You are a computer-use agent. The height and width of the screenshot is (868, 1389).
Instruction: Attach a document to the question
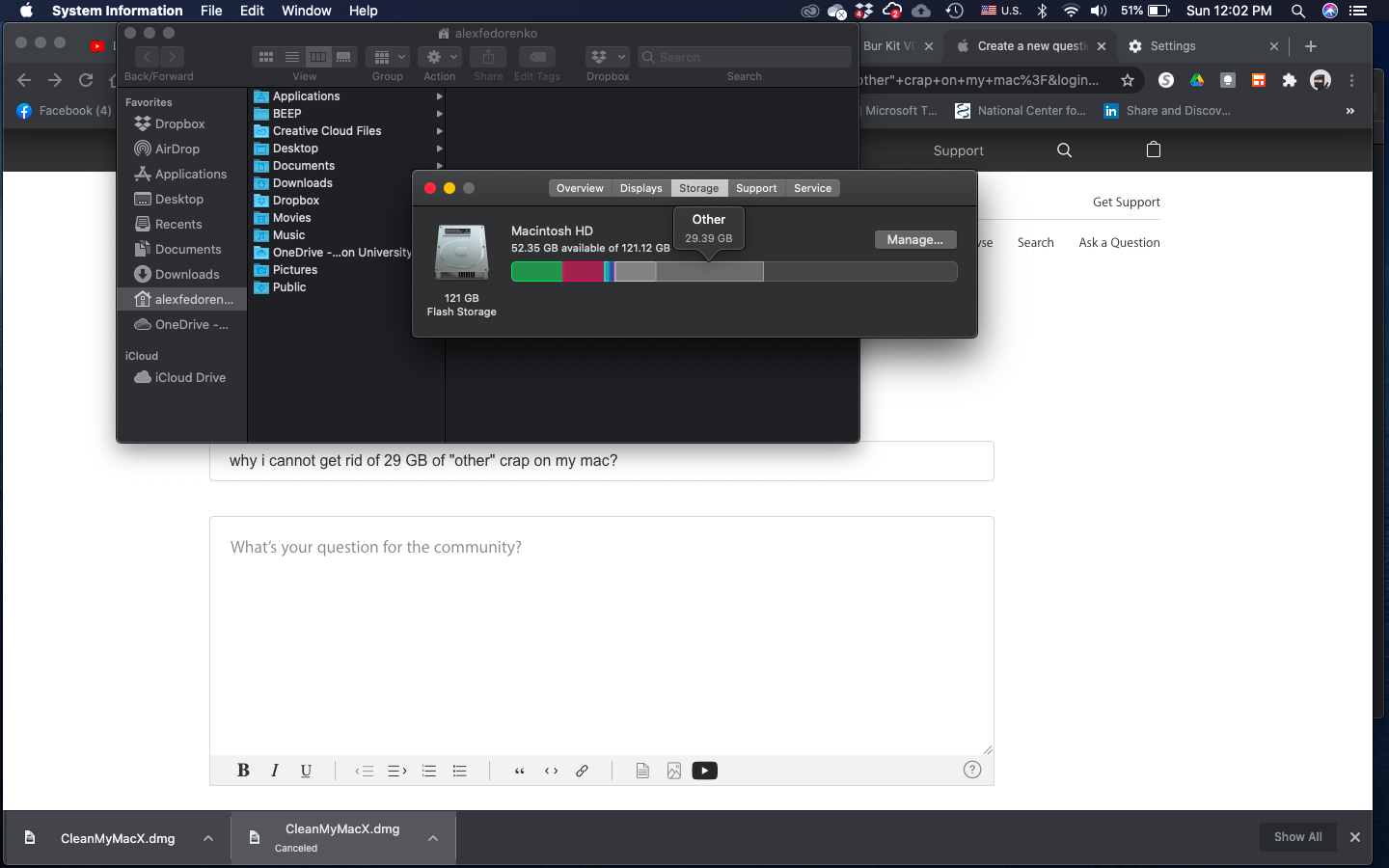(x=642, y=771)
